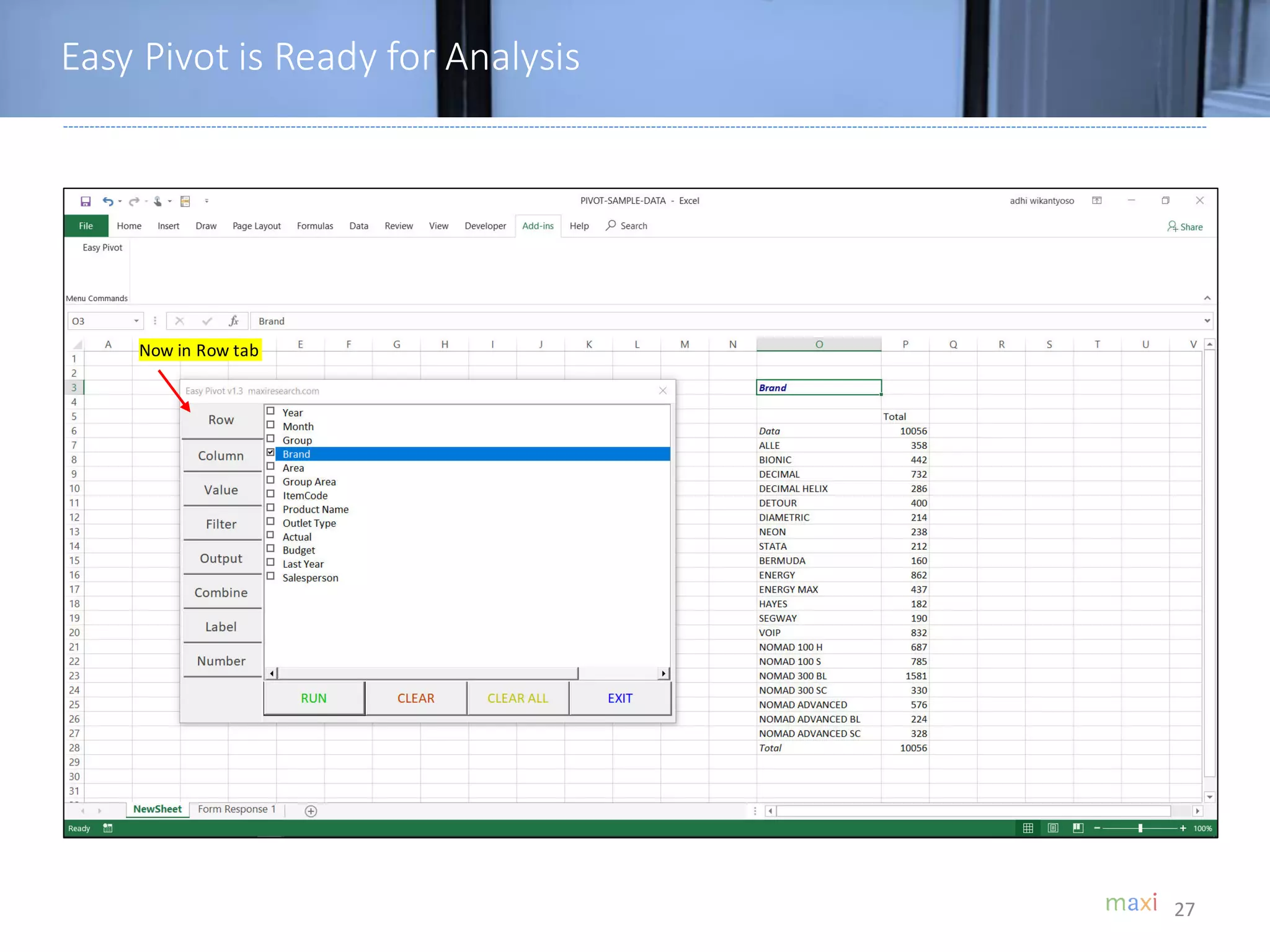This screenshot has width=1270, height=952.
Task: Click the form icon in Quick Access toolbar
Action: pos(185,201)
